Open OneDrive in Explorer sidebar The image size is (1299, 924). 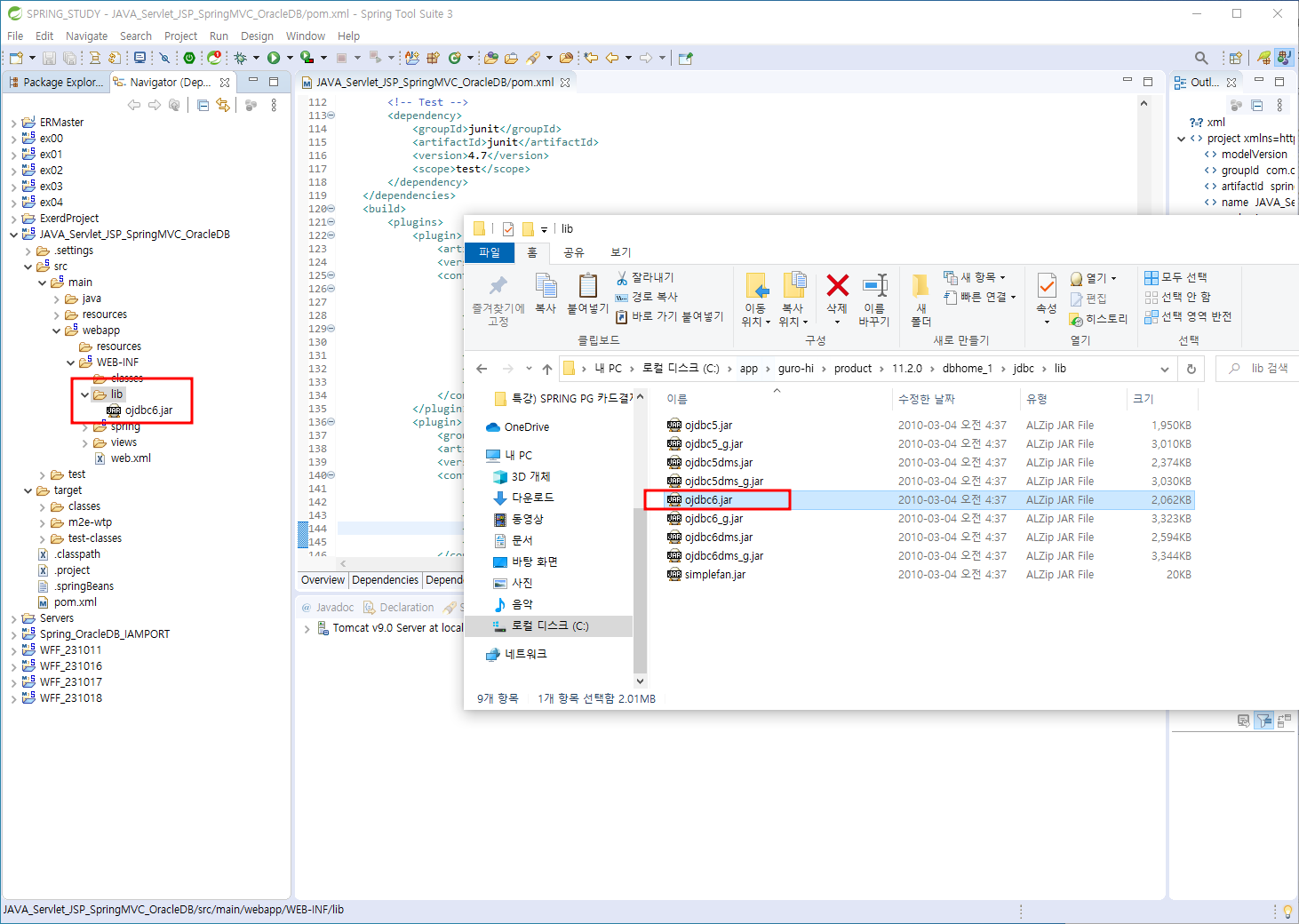point(518,427)
